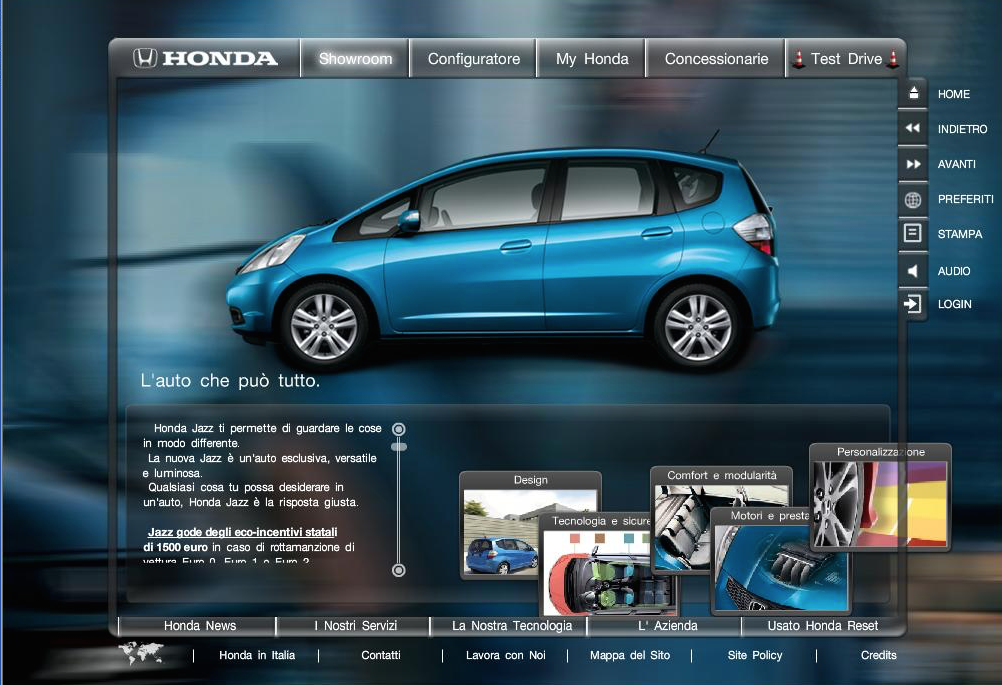Select the Test Drive tab
1002x685 pixels.
point(846,59)
